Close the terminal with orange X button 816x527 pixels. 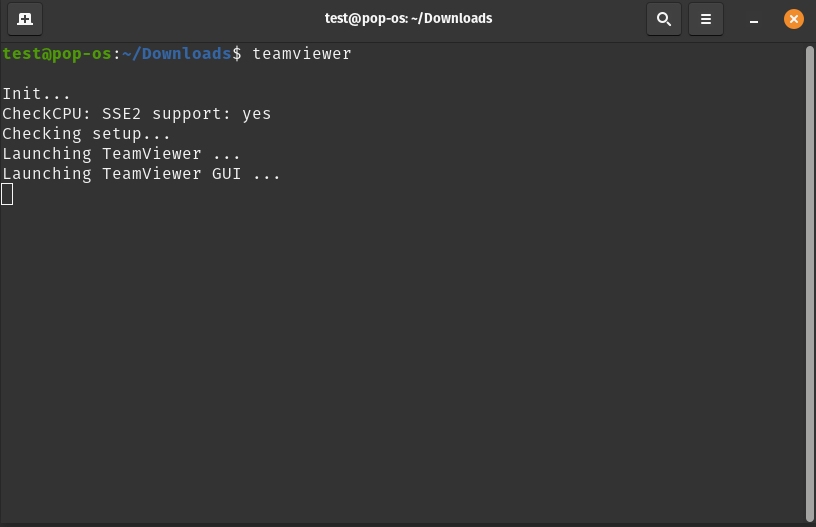click(x=794, y=19)
